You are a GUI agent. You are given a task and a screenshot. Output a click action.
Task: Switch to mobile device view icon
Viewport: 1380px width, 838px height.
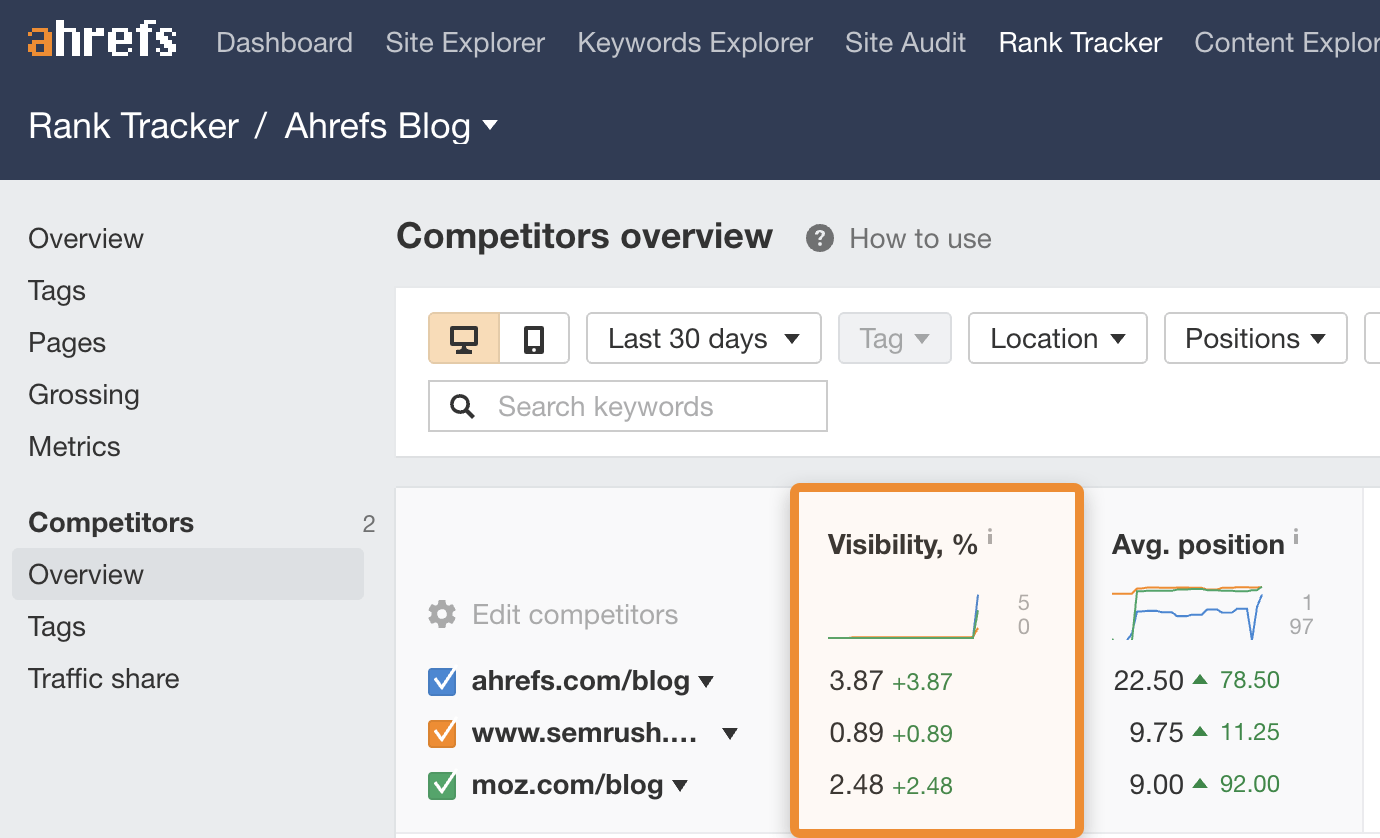coord(535,338)
